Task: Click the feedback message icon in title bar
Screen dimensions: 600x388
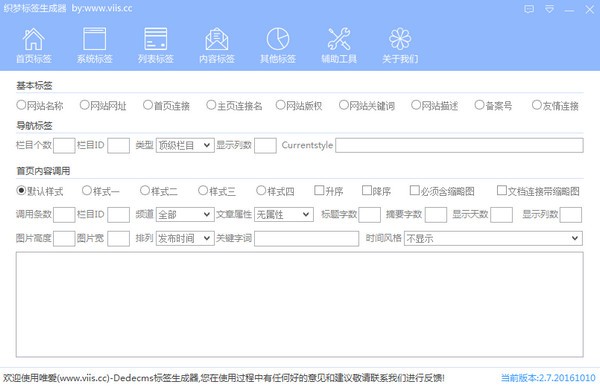Action: (529, 9)
